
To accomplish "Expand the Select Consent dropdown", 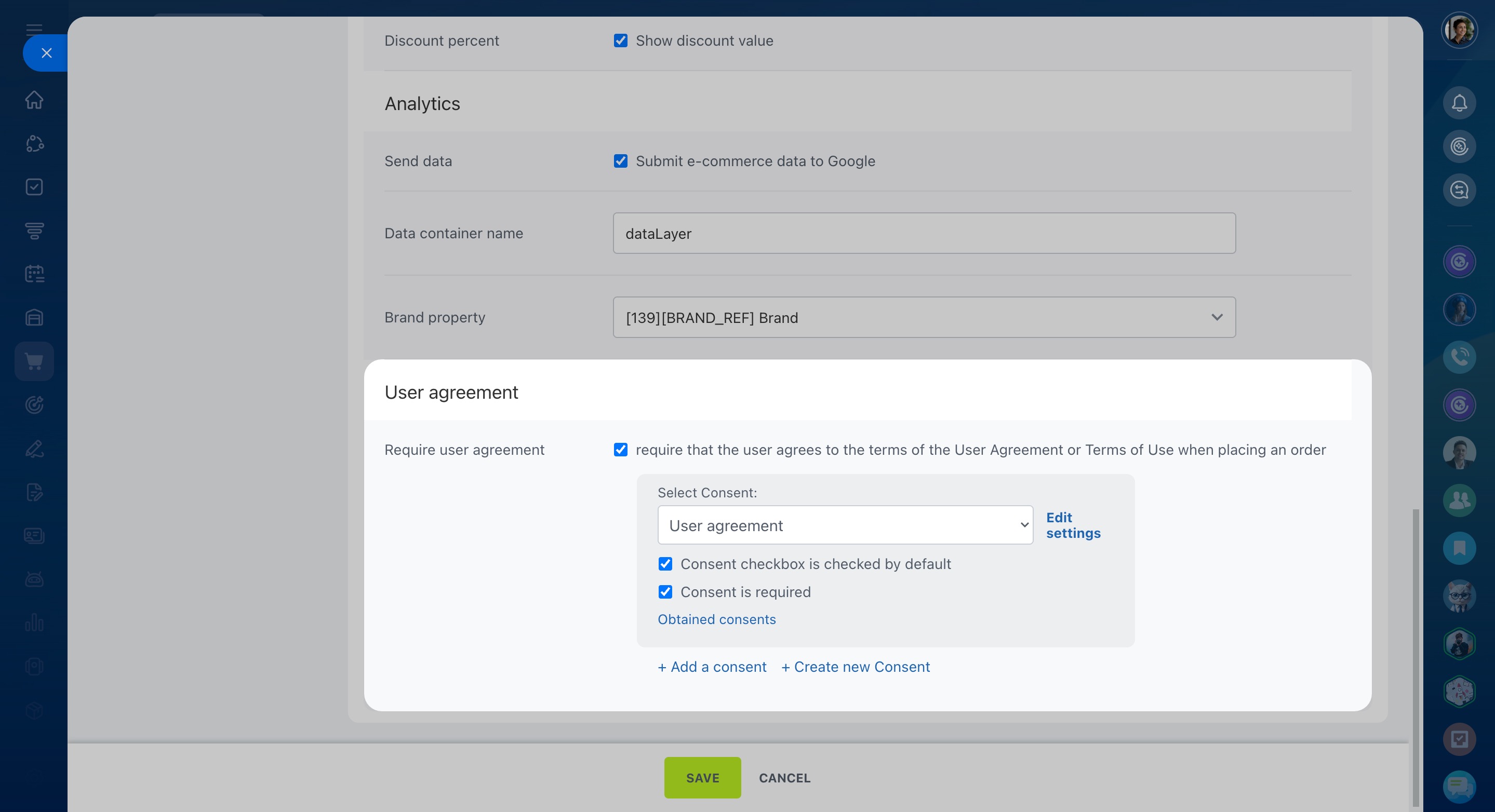I will point(845,525).
